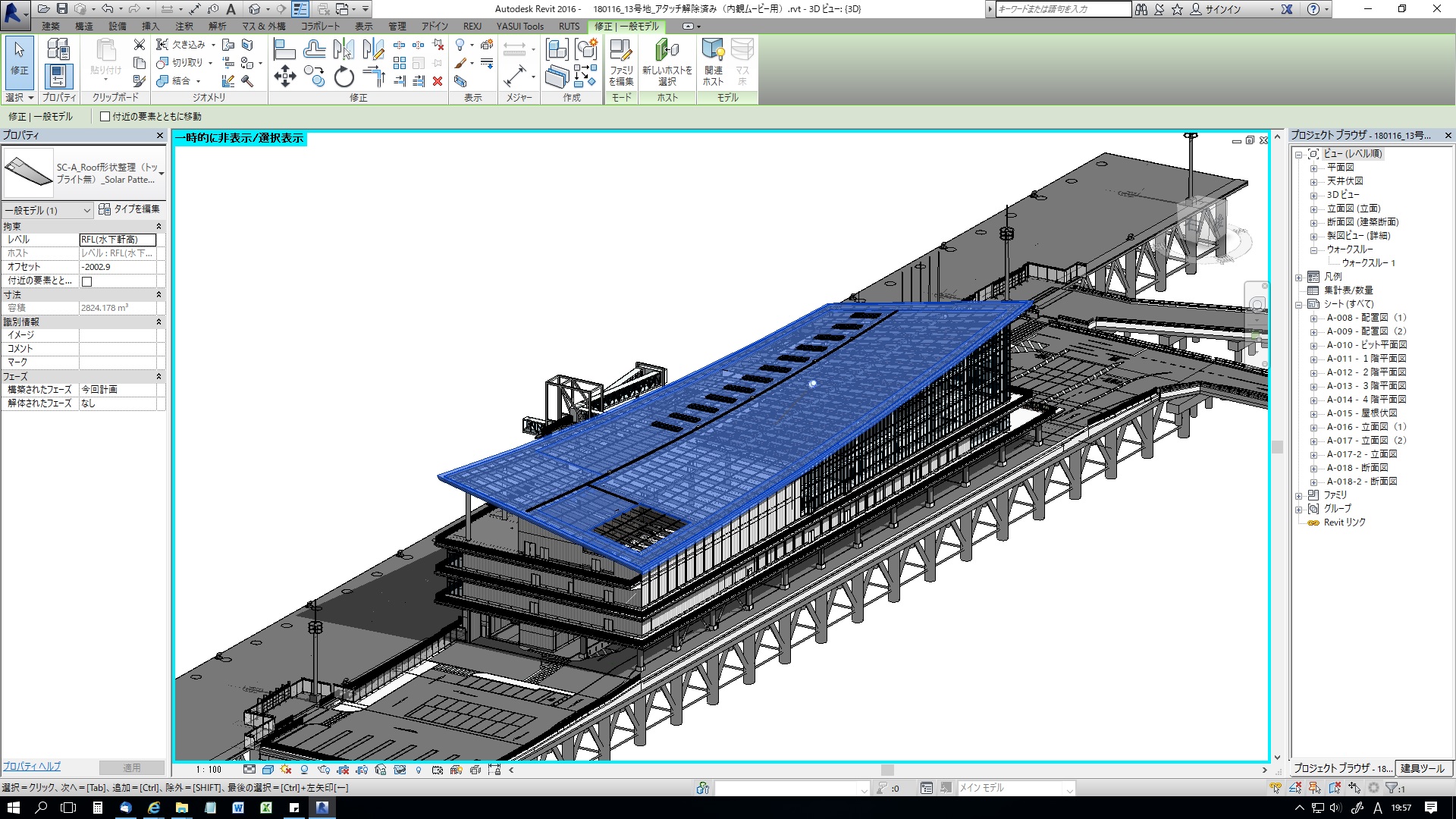Viewport: 1456px width, 819px height.
Task: Toggle Crop View icon in view control bar
Action: pyautogui.click(x=343, y=770)
